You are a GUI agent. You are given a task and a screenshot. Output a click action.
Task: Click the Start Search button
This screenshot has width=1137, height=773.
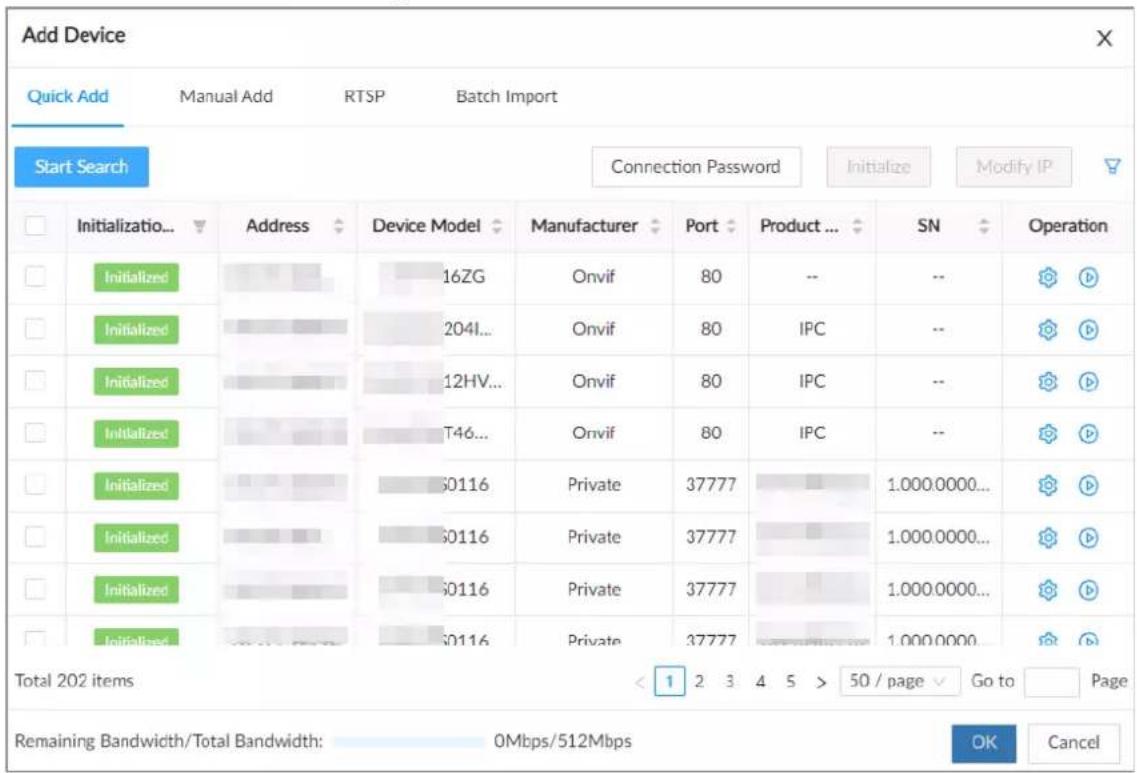(x=81, y=167)
